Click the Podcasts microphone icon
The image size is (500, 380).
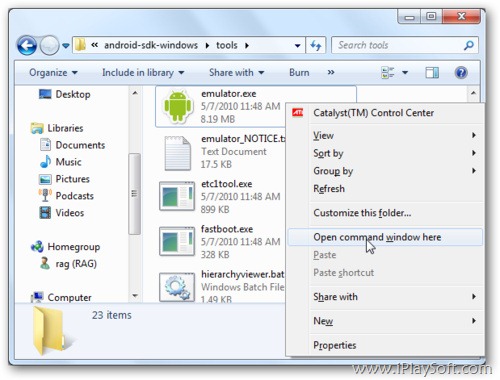coord(45,196)
